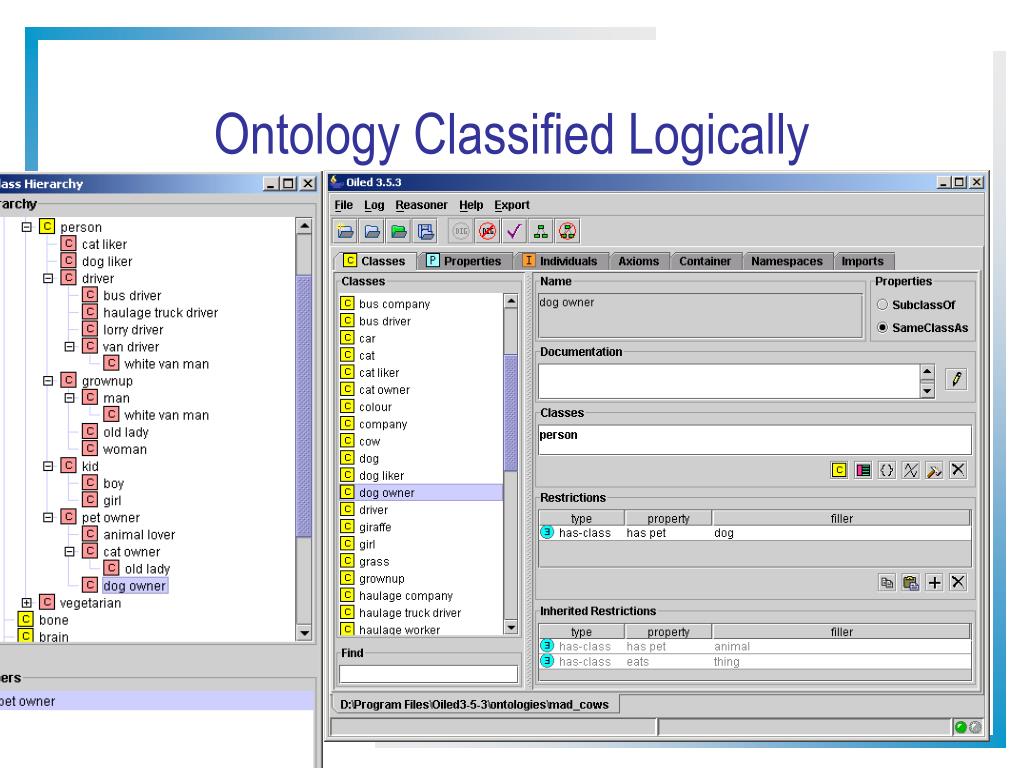Click the red C icon beside vegetarian
1024x768 pixels.
[47, 602]
